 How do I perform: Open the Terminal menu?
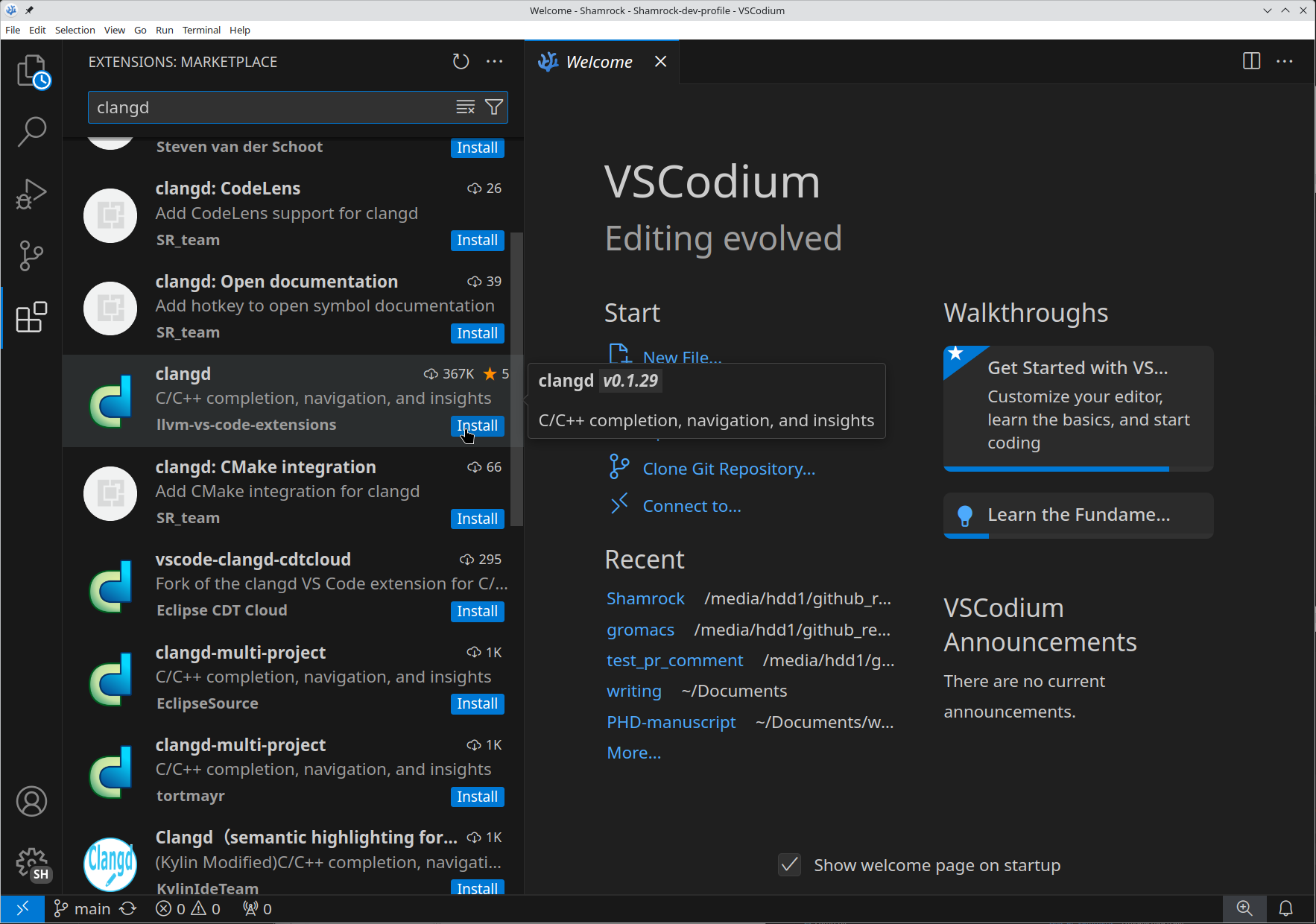point(201,30)
